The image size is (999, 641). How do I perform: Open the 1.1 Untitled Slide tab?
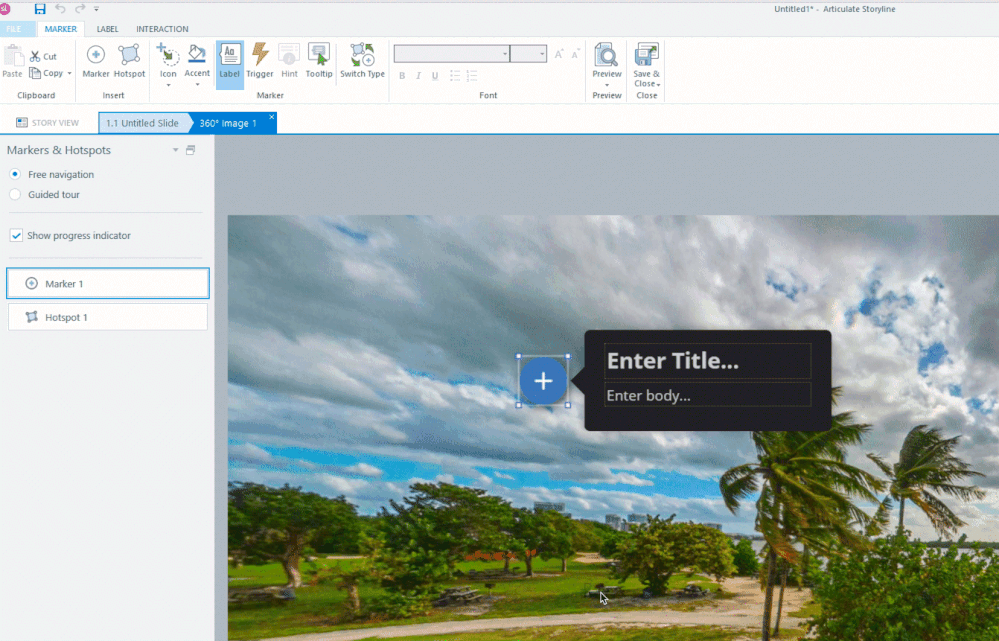(142, 123)
